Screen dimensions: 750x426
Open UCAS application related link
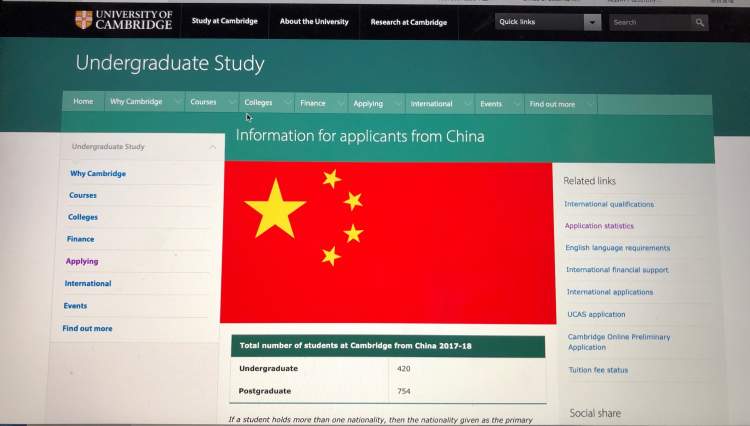[x=596, y=315]
